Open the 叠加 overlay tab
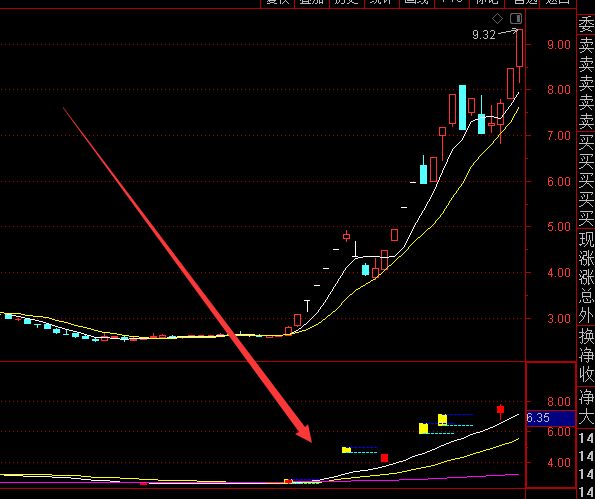The width and height of the screenshot is (595, 499). (x=312, y=2)
